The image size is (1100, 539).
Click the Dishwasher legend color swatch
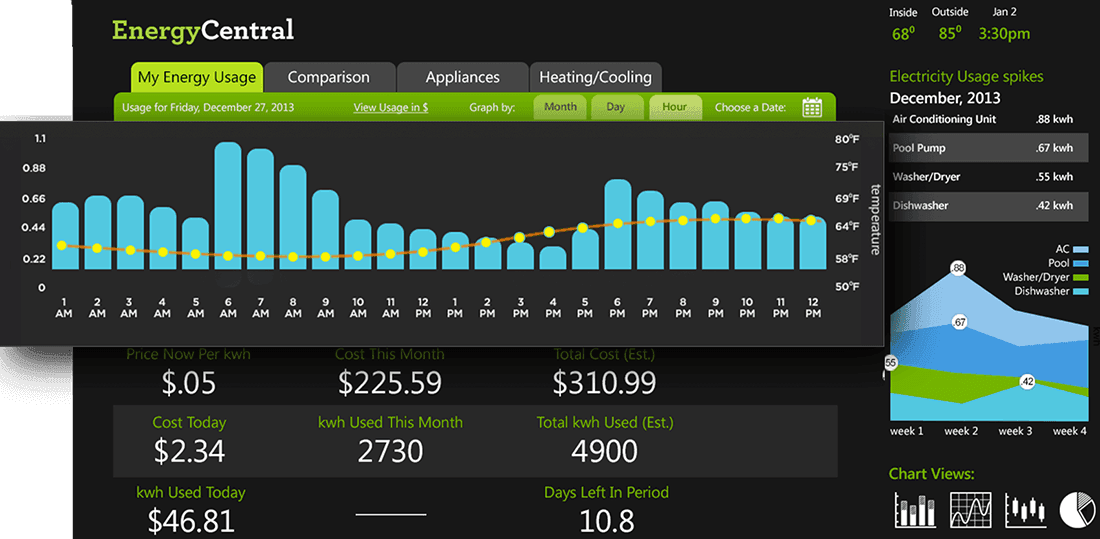click(1081, 291)
